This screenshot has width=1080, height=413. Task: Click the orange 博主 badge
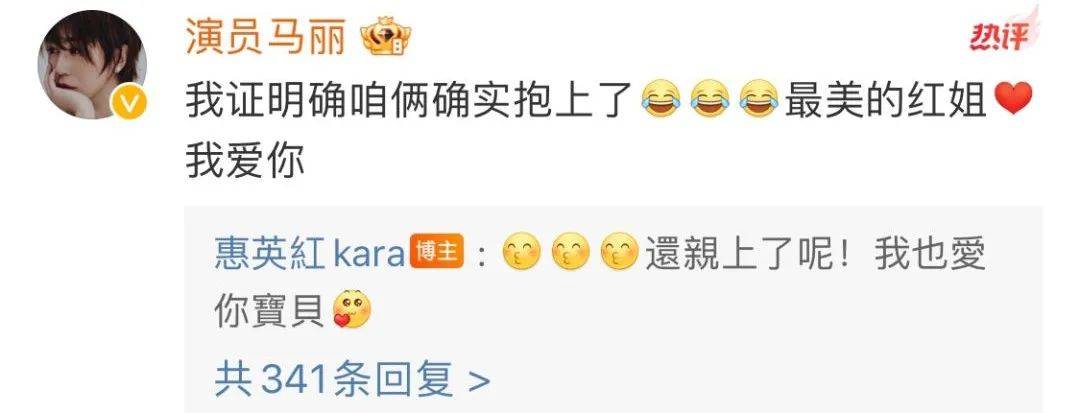pyautogui.click(x=436, y=255)
